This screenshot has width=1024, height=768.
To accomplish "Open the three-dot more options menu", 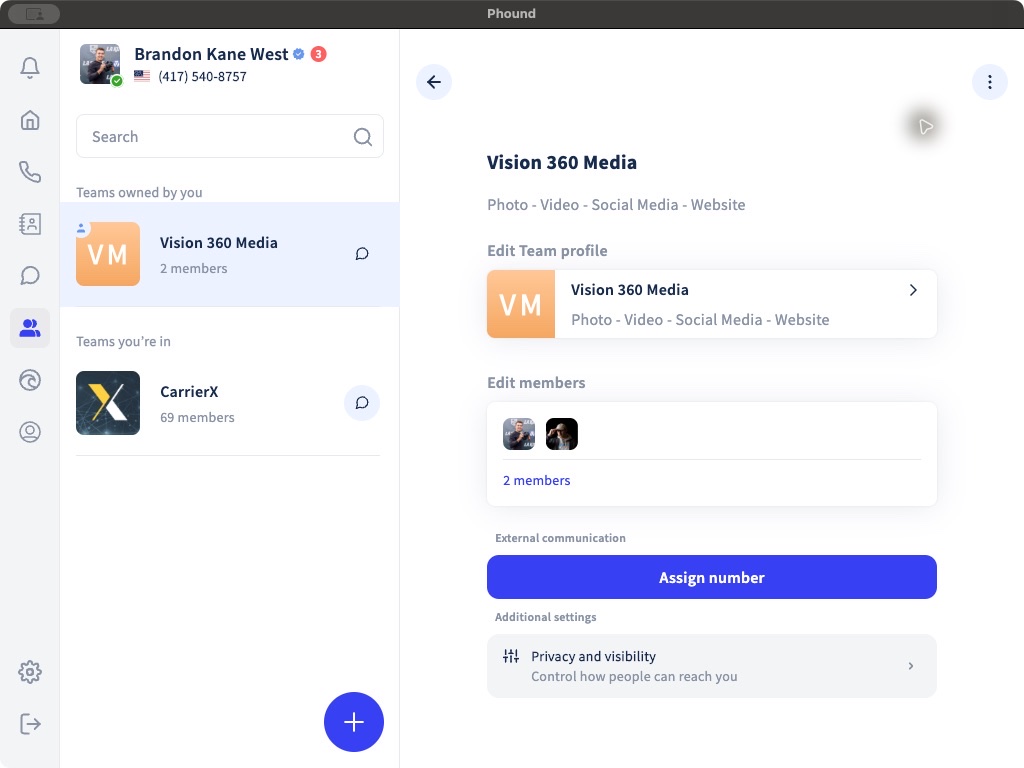I will pos(989,82).
